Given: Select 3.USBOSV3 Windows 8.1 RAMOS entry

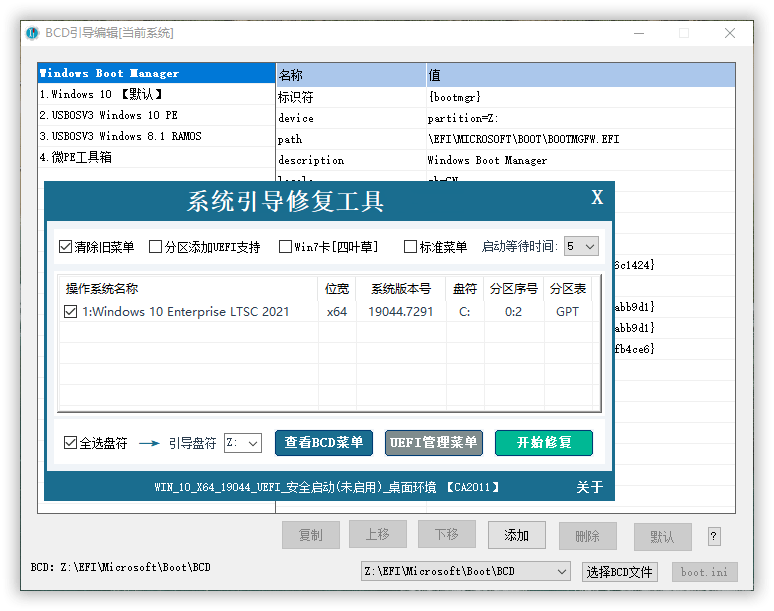Looking at the screenshot, I should [x=156, y=136].
